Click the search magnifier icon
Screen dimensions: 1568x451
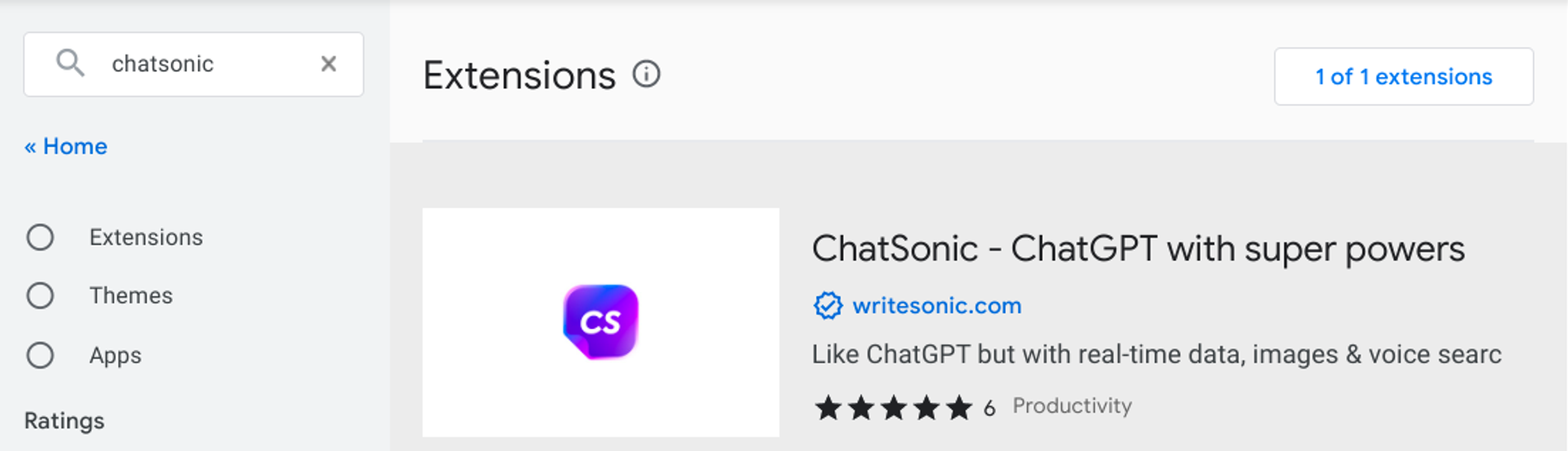point(70,63)
